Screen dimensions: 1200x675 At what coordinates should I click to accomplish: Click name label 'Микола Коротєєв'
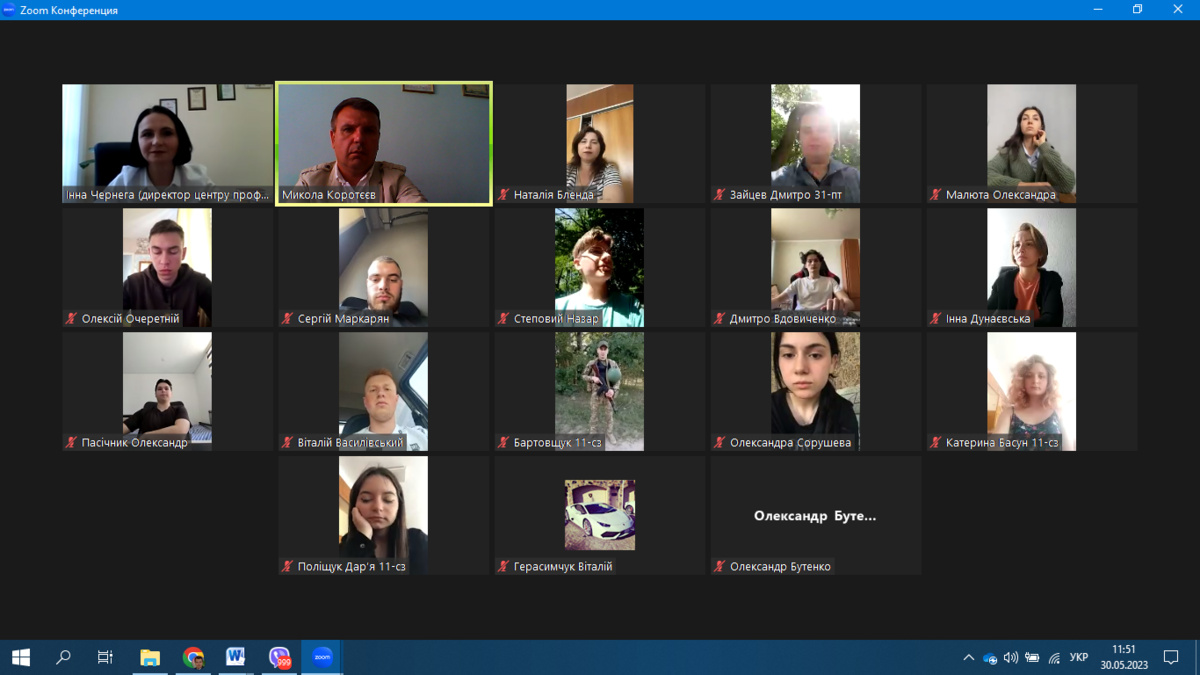tap(329, 195)
